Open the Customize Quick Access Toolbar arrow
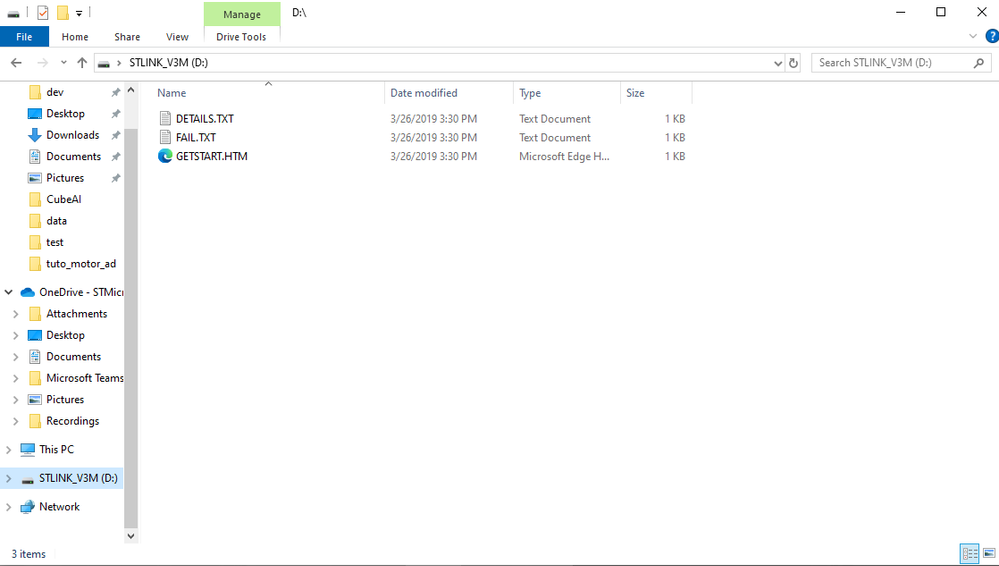Viewport: 999px width, 566px height. pos(79,13)
